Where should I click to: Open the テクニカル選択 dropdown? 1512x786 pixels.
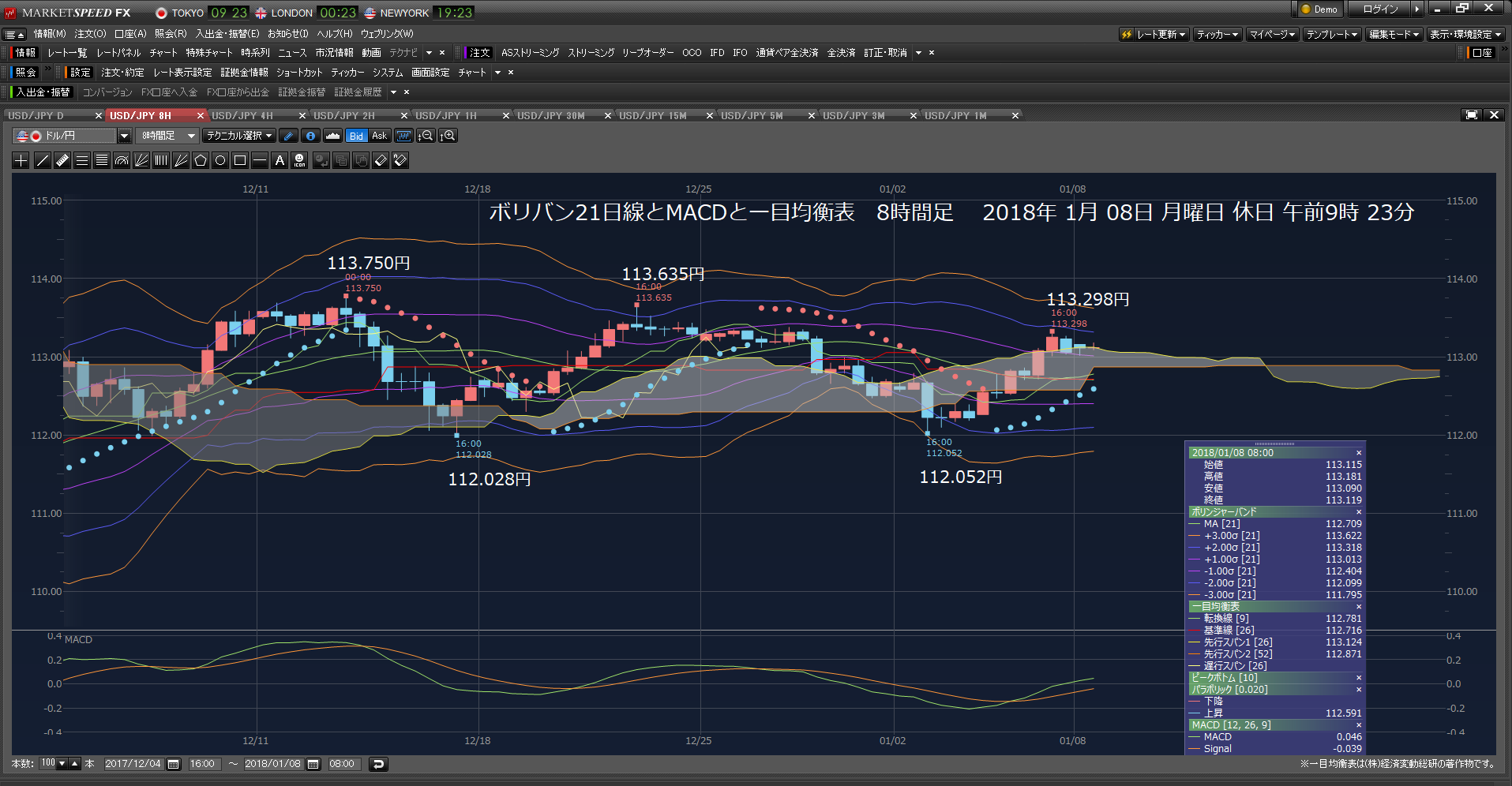tap(238, 136)
